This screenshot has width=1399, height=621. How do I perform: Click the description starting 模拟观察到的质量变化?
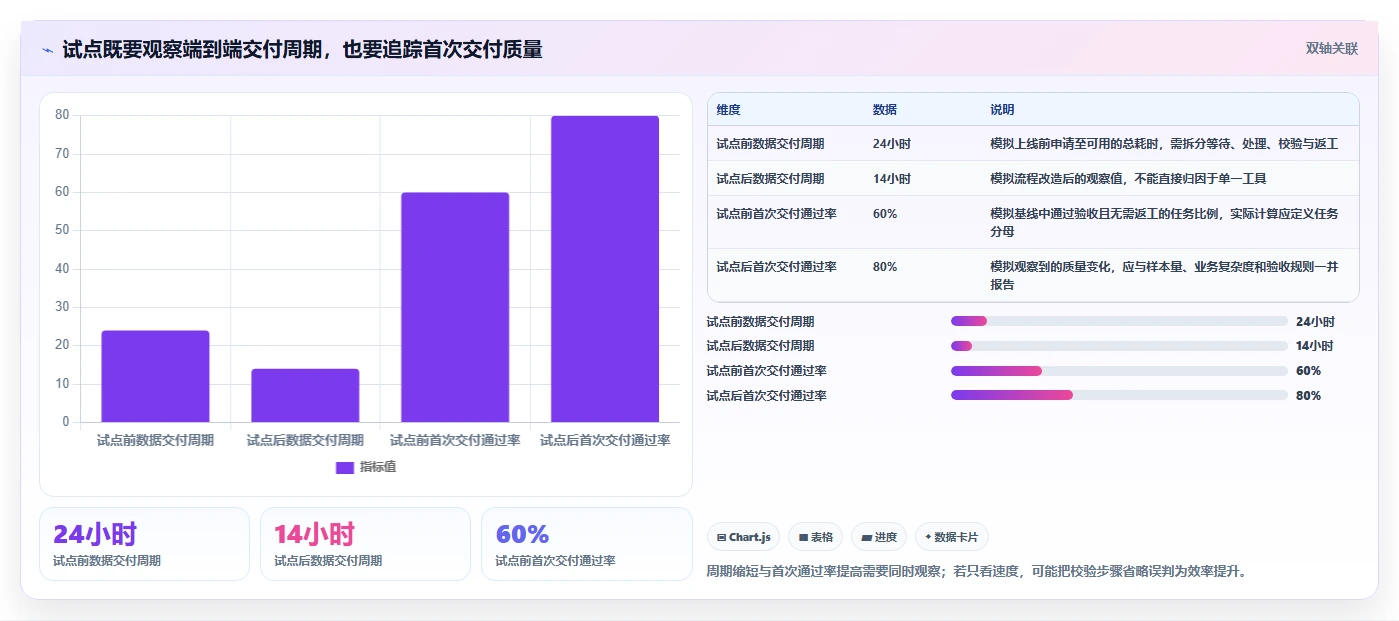pos(1164,276)
